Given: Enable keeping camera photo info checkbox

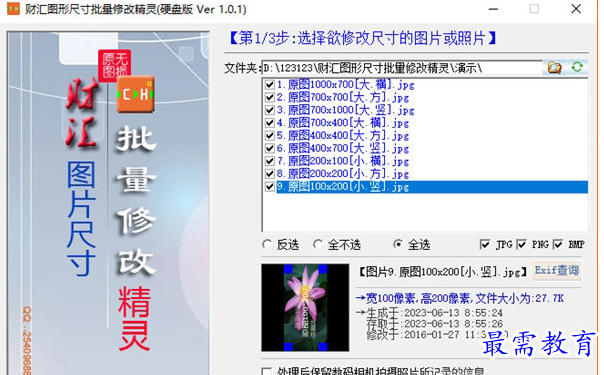Looking at the screenshot, I should pos(266,372).
